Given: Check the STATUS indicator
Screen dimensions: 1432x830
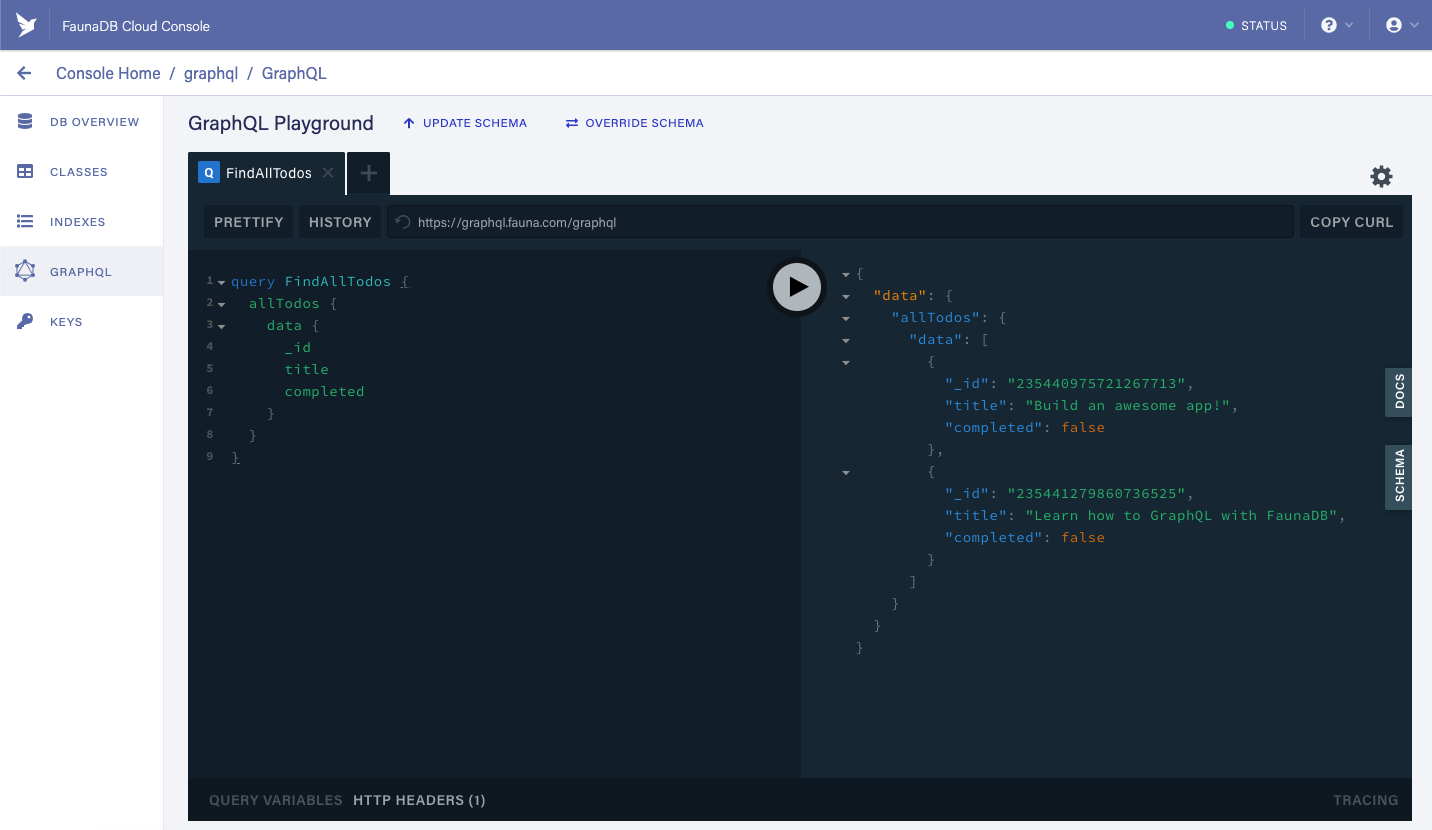Looking at the screenshot, I should click(1256, 26).
